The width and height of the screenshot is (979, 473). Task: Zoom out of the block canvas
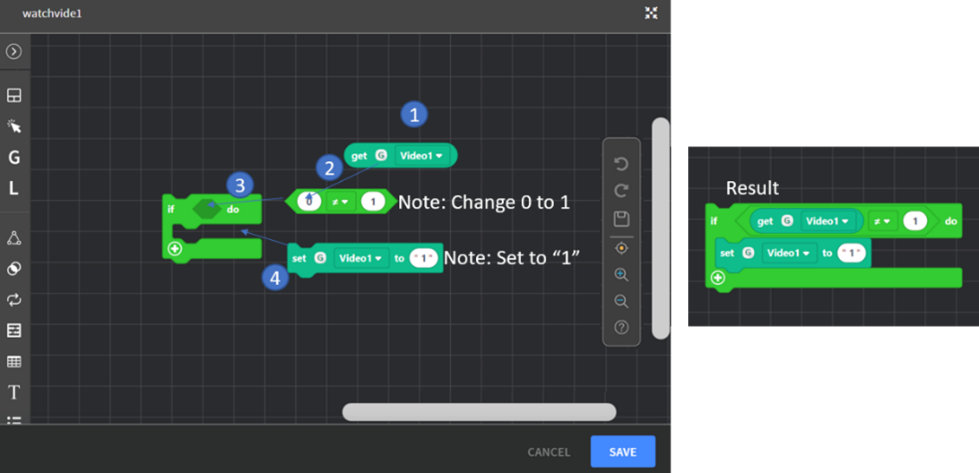point(621,301)
